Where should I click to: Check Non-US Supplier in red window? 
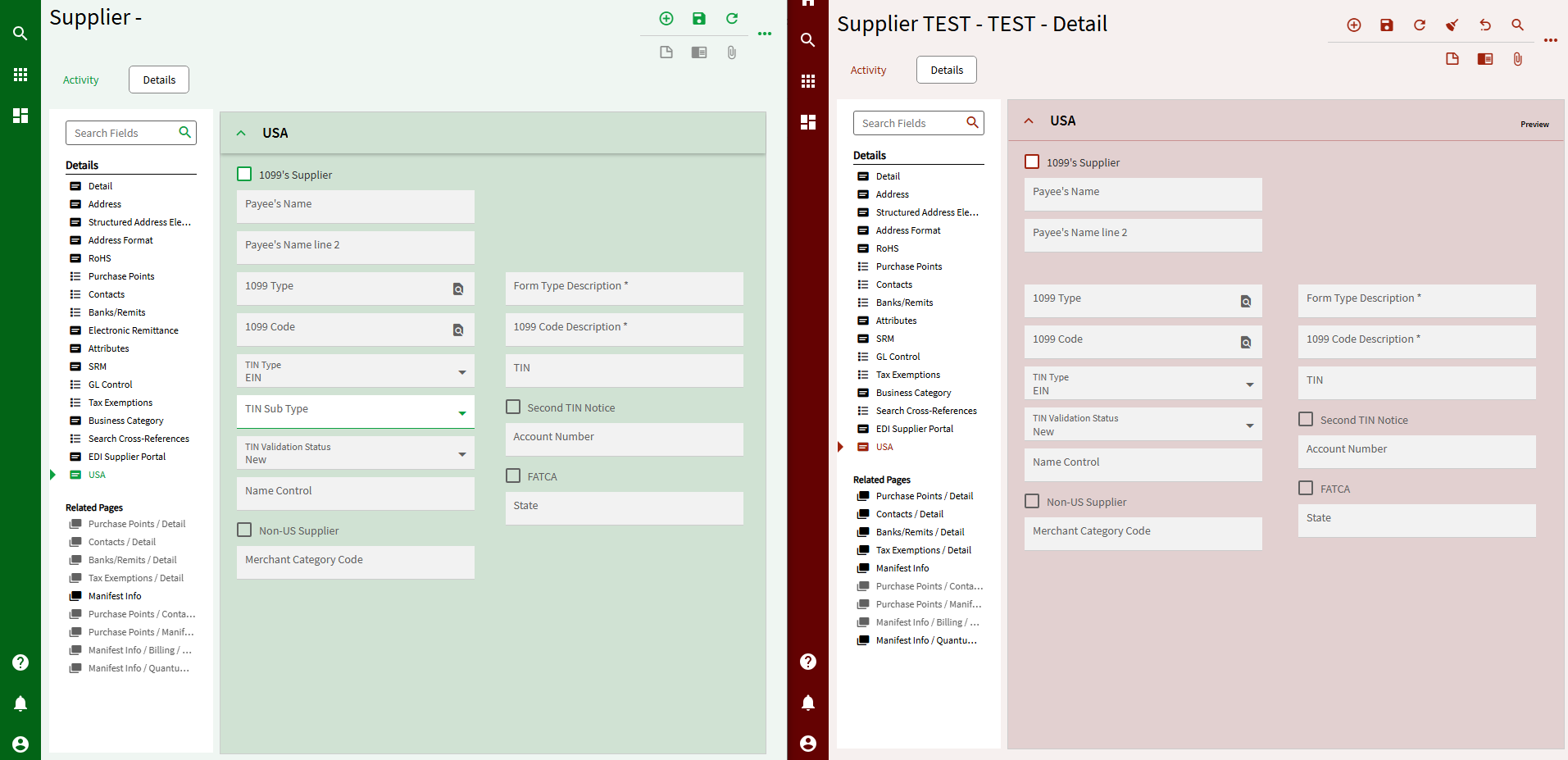(x=1032, y=501)
